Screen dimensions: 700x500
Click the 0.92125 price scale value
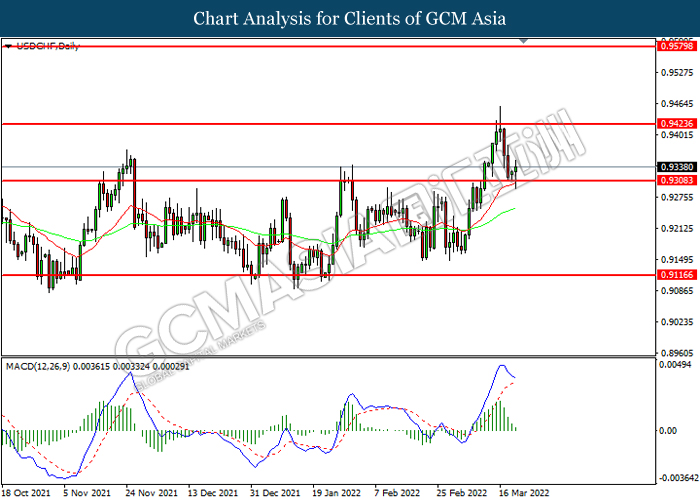pyautogui.click(x=677, y=229)
